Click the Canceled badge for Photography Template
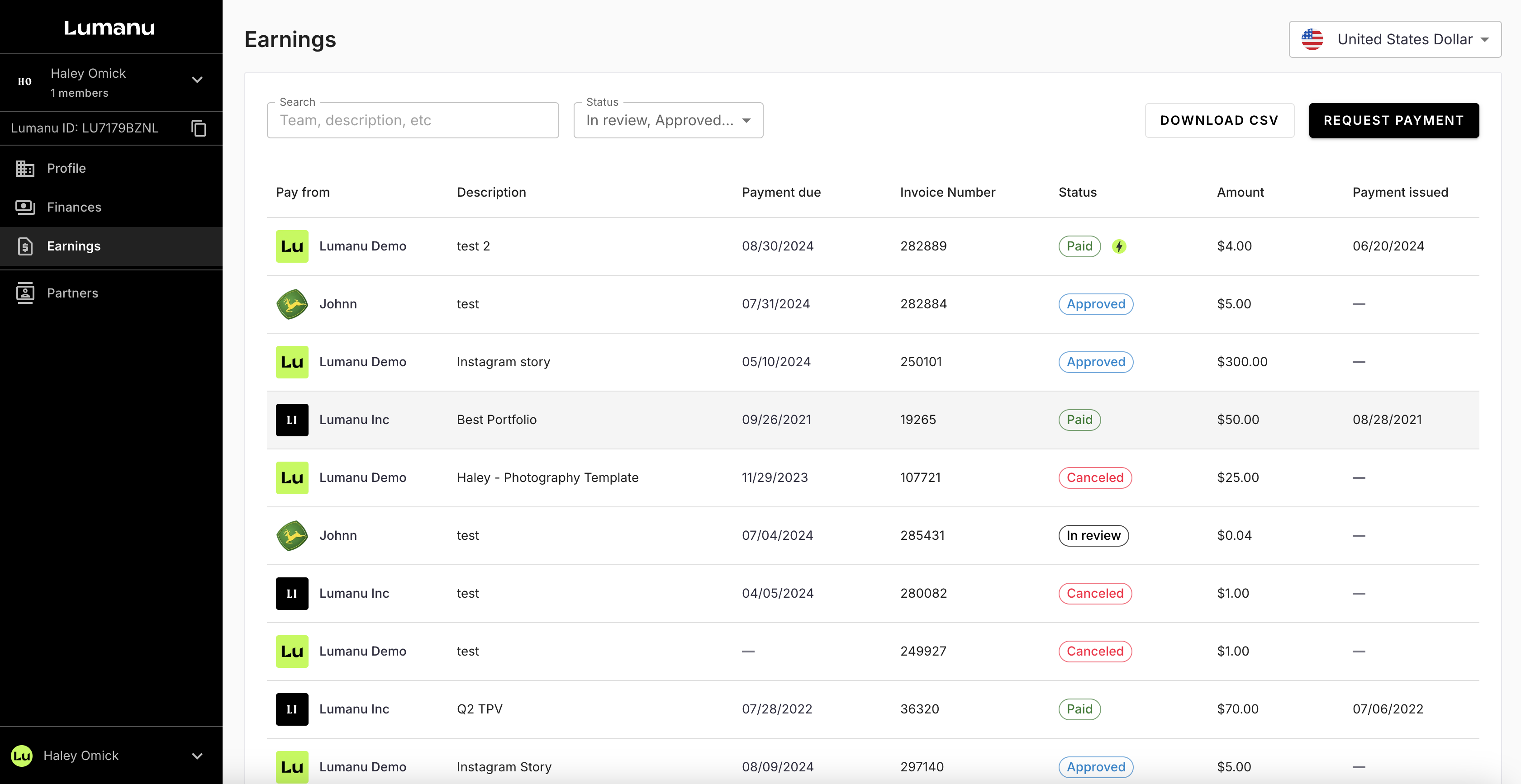The image size is (1521, 784). (x=1095, y=477)
